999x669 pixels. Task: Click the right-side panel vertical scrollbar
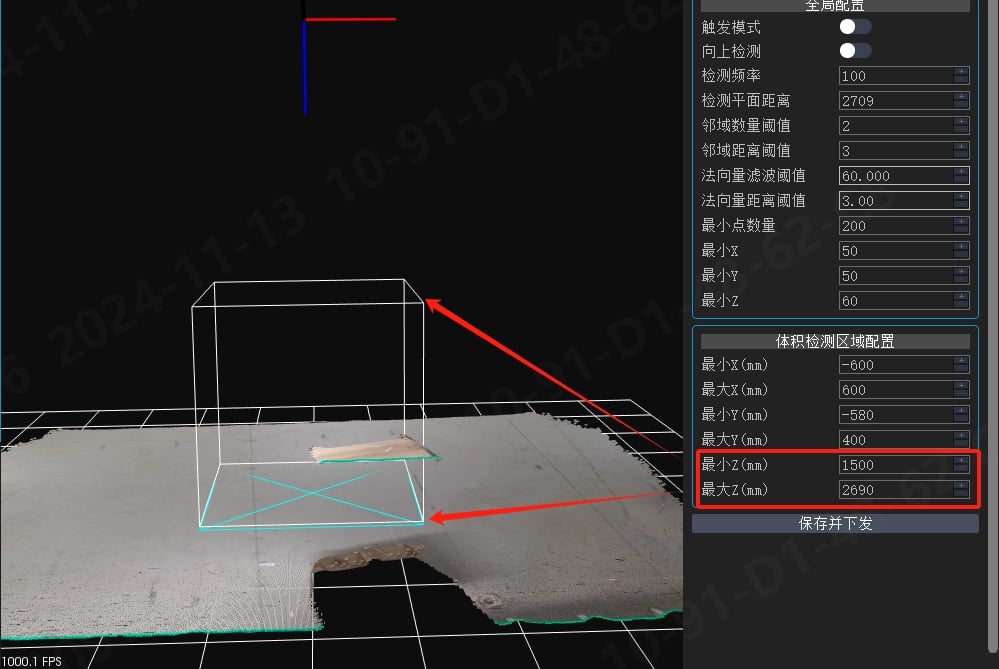tap(993, 325)
